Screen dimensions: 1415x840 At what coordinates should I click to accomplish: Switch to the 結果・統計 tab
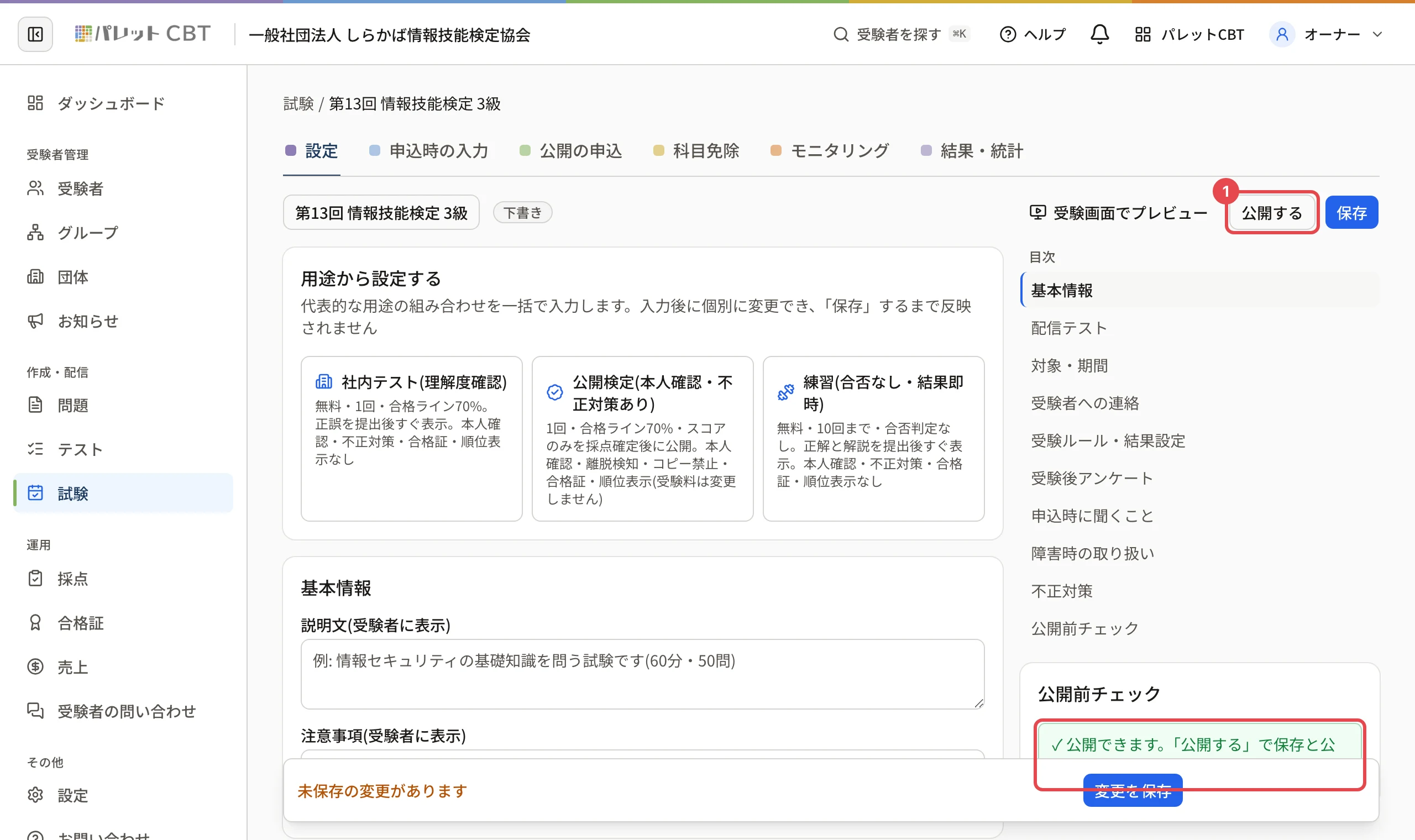[972, 151]
